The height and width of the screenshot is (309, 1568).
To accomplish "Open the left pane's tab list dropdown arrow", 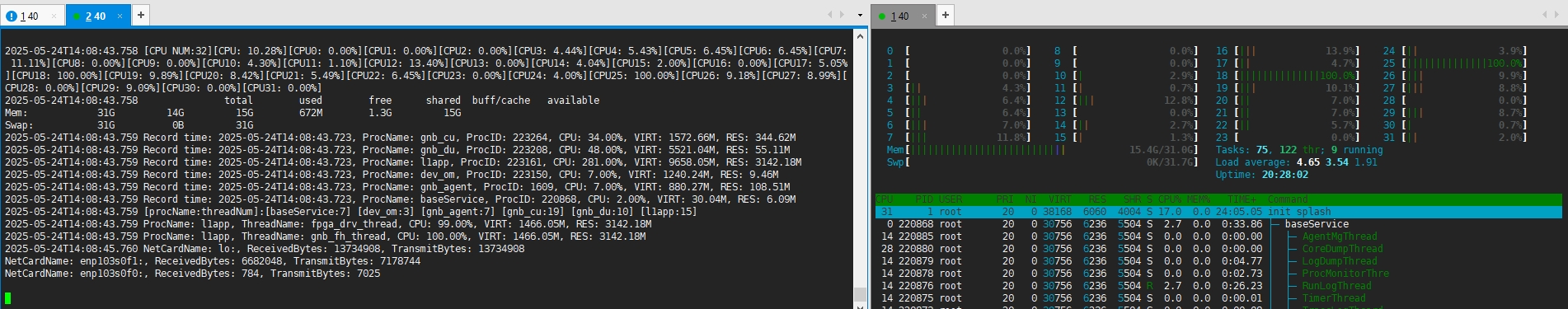I will tap(860, 15).
